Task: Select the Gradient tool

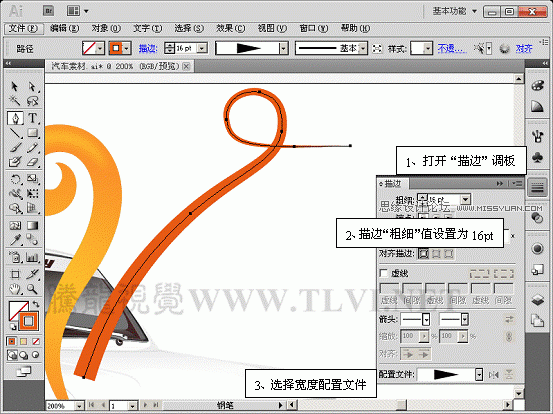Action: click(32, 225)
